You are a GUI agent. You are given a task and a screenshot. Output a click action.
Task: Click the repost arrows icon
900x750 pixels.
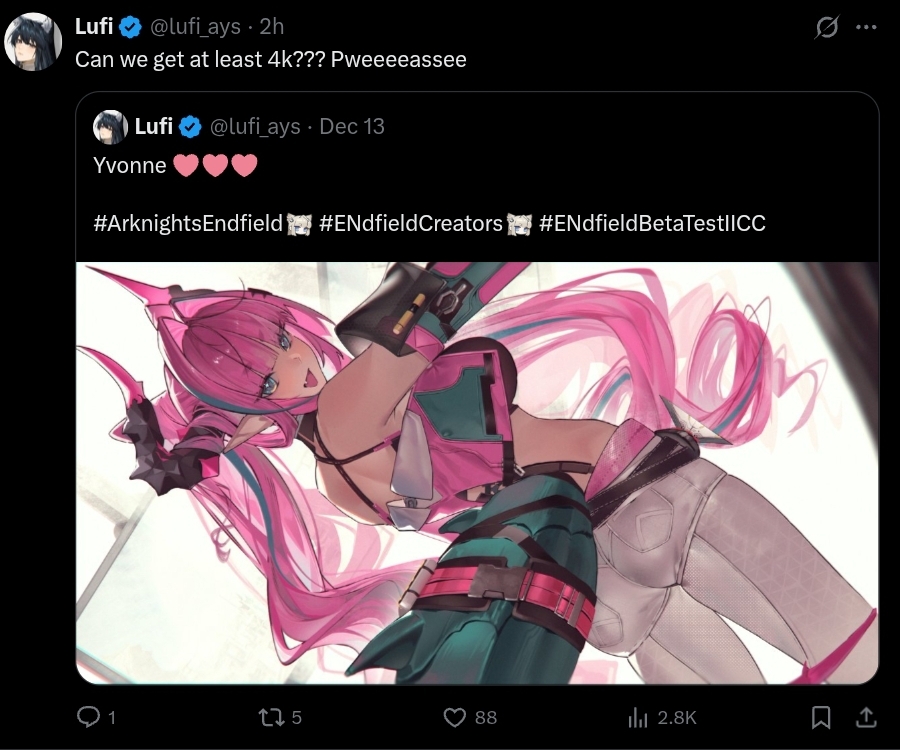[x=270, y=717]
